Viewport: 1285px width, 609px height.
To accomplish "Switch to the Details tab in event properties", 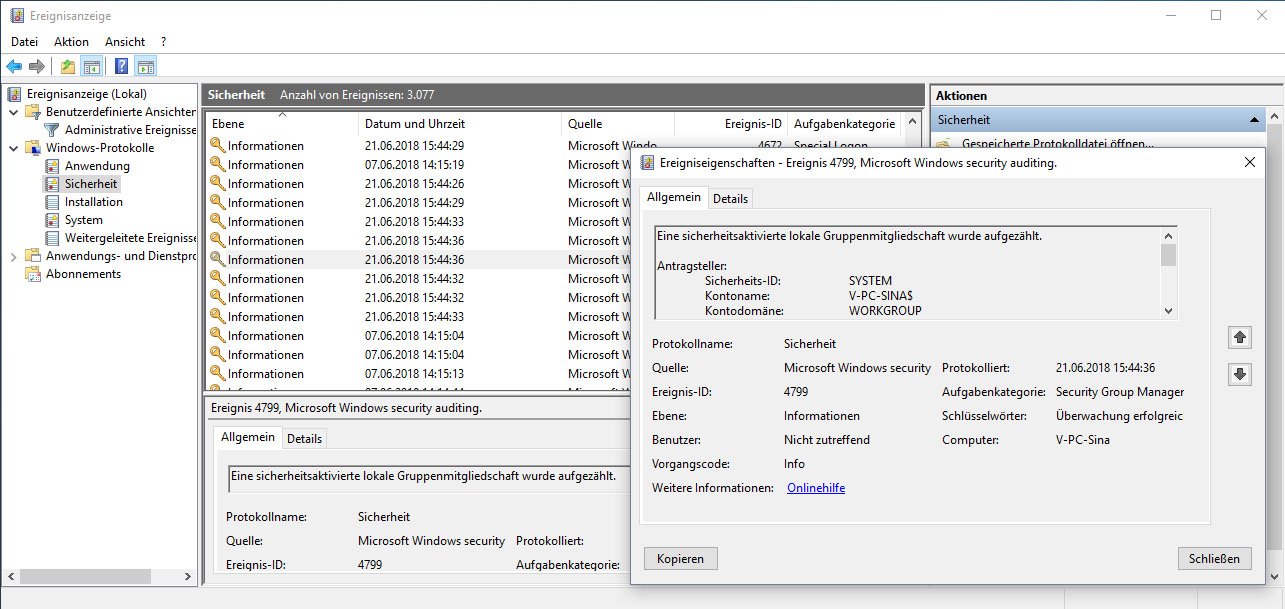I will click(x=730, y=197).
